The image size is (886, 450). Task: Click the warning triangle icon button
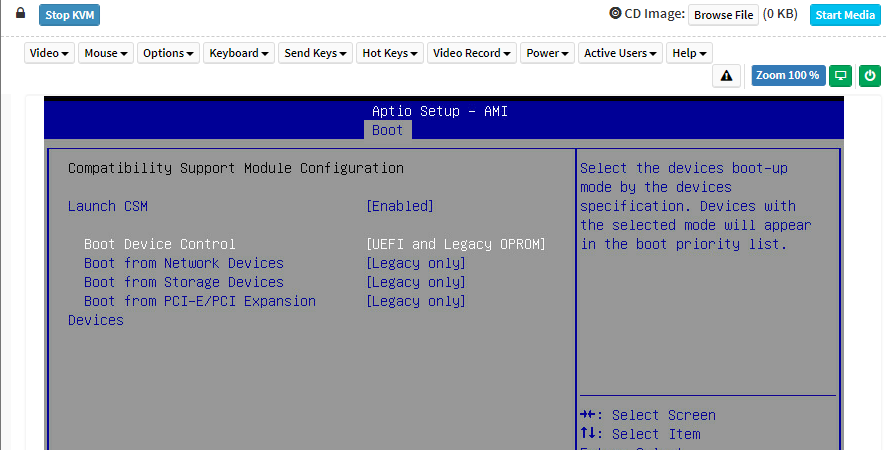(726, 76)
